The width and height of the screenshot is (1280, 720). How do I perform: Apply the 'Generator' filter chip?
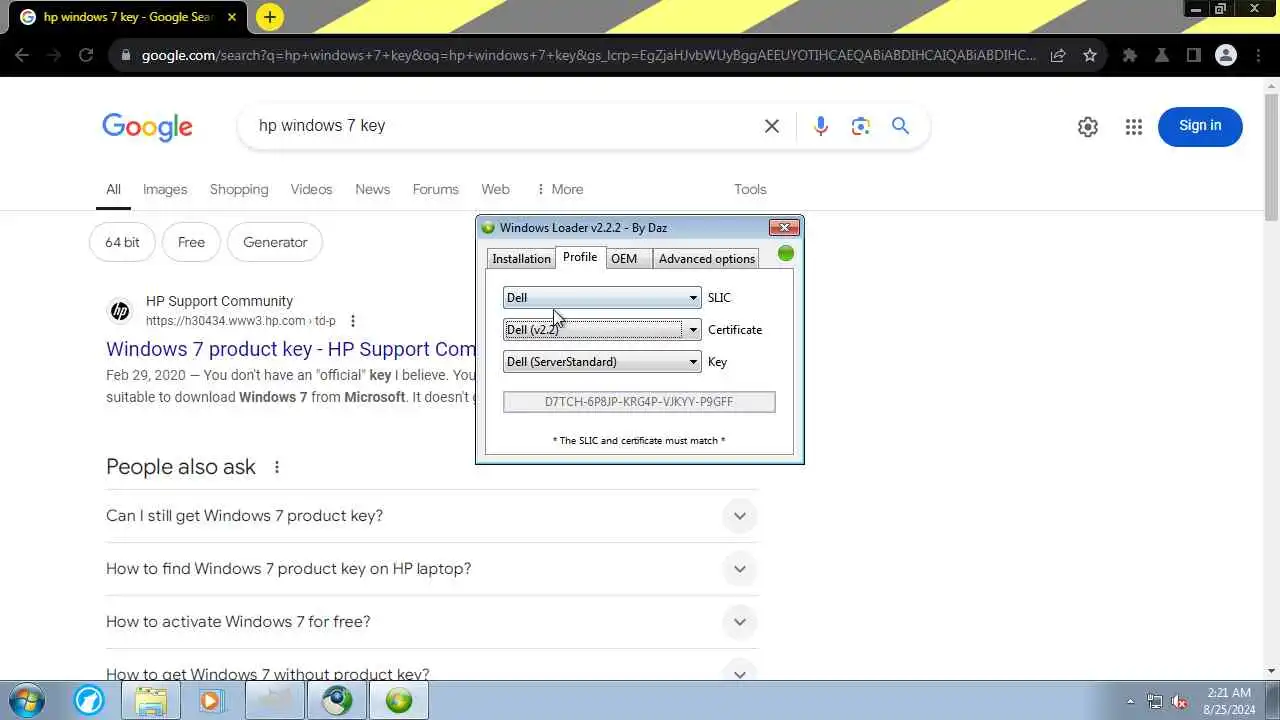(x=275, y=242)
